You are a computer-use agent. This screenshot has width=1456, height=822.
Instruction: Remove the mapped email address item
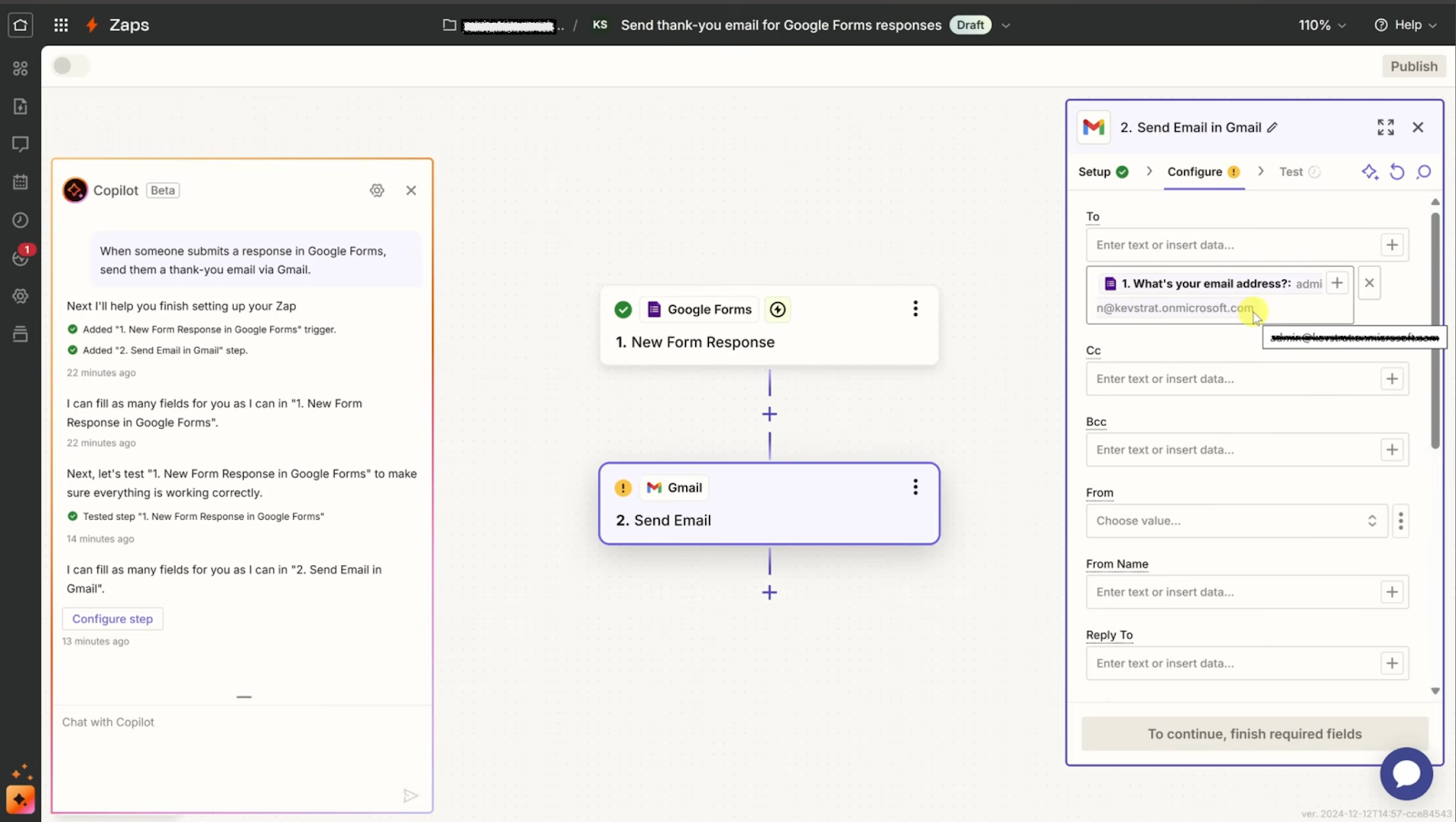point(1369,283)
